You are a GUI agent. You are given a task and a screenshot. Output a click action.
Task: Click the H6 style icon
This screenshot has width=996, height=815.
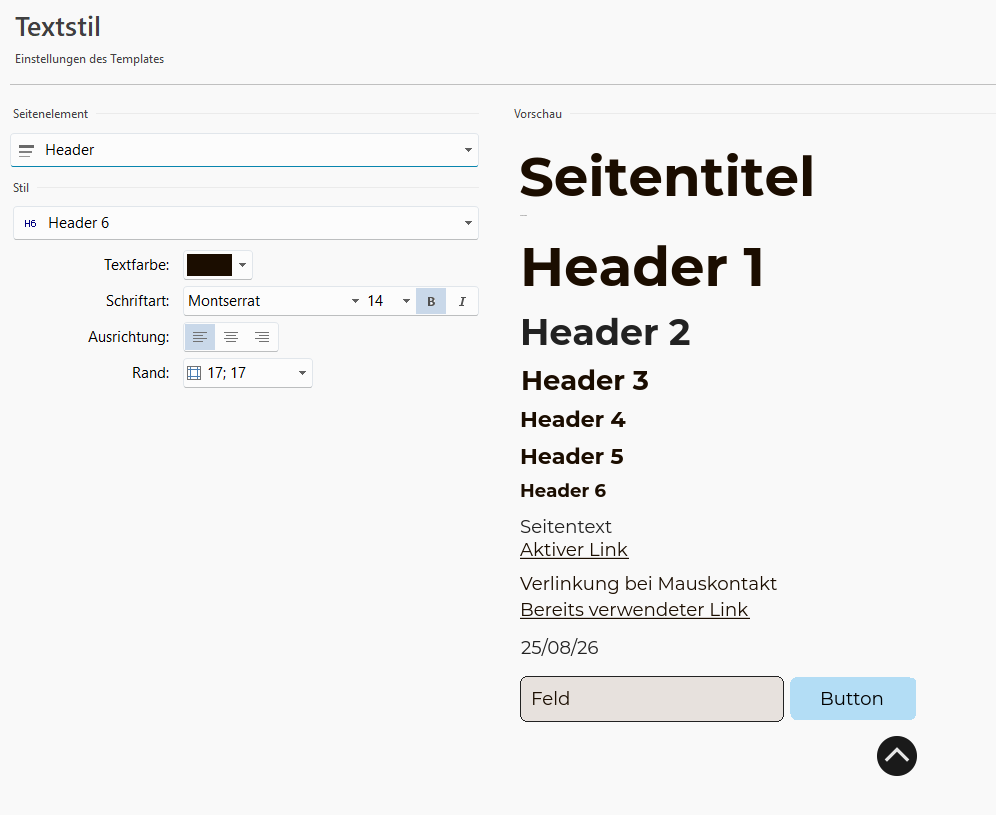point(30,224)
